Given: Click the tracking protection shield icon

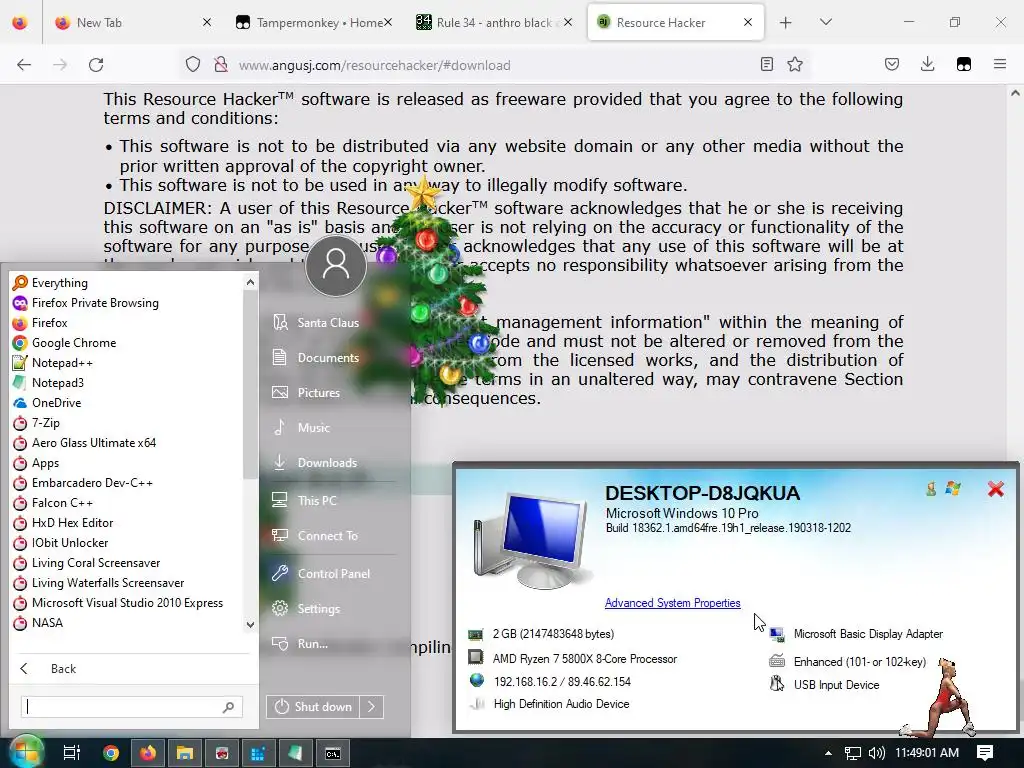Looking at the screenshot, I should [193, 65].
